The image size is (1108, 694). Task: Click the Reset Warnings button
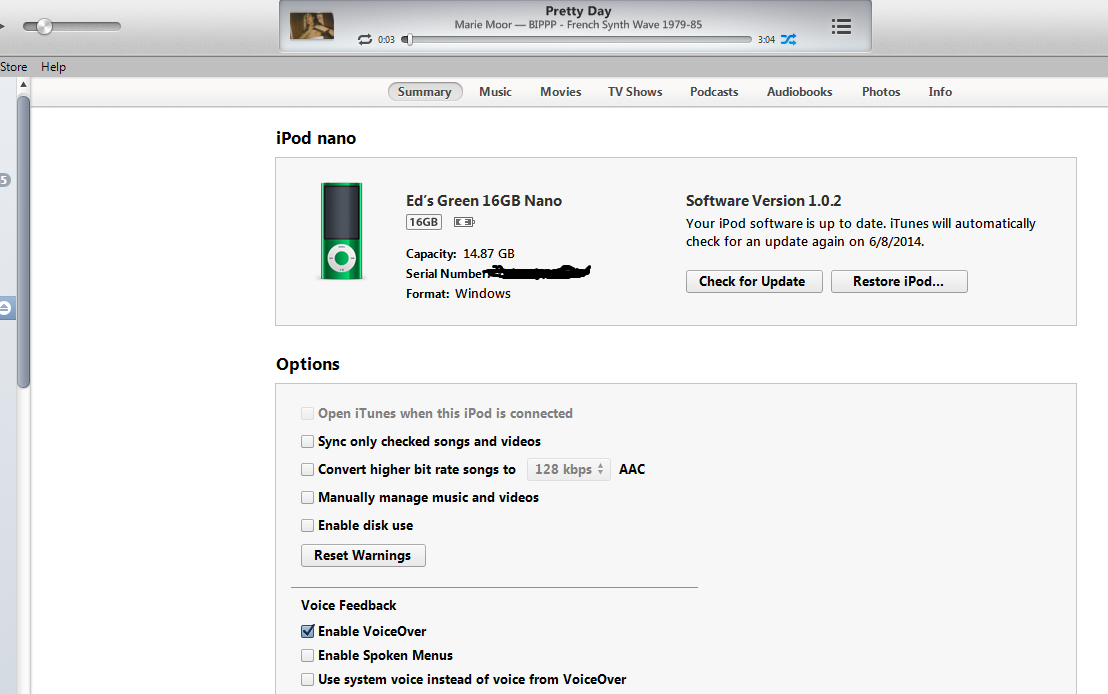pyautogui.click(x=363, y=555)
